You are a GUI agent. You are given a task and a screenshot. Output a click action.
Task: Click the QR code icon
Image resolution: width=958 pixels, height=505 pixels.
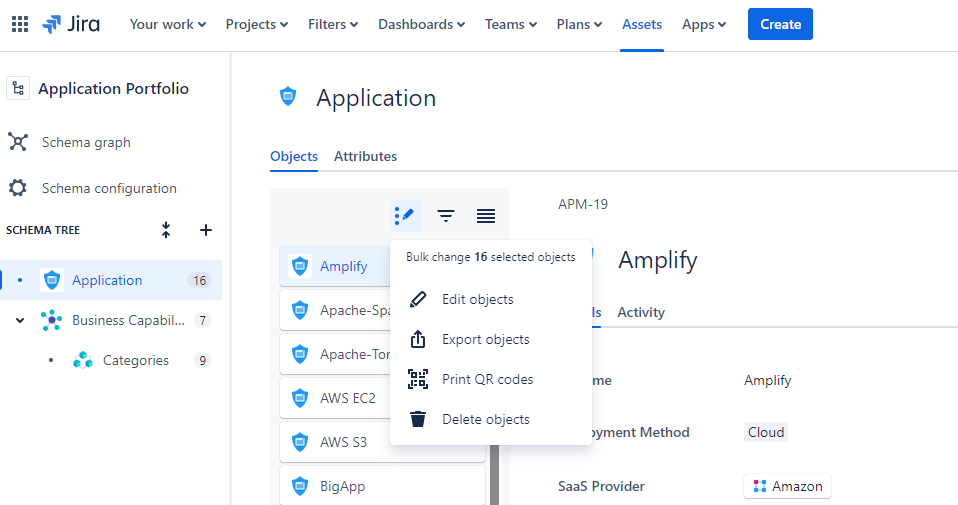click(418, 379)
